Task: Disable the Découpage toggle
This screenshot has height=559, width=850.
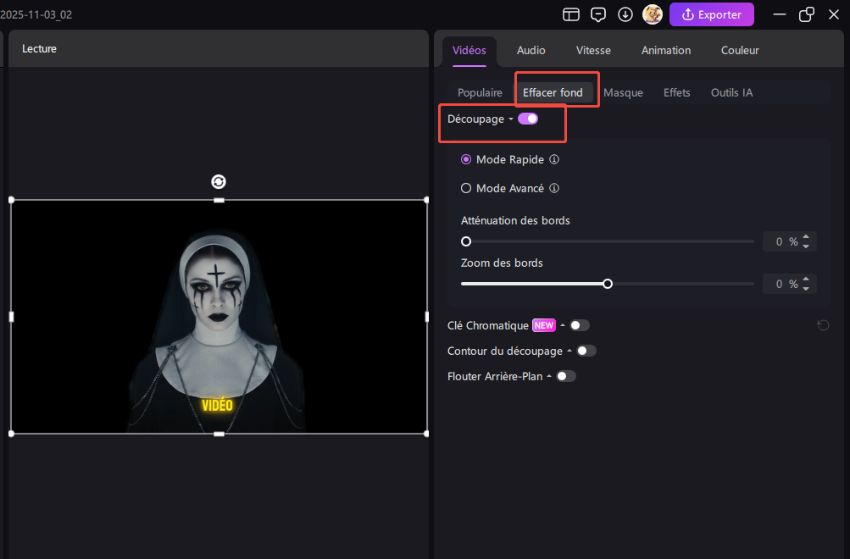Action: coord(528,119)
